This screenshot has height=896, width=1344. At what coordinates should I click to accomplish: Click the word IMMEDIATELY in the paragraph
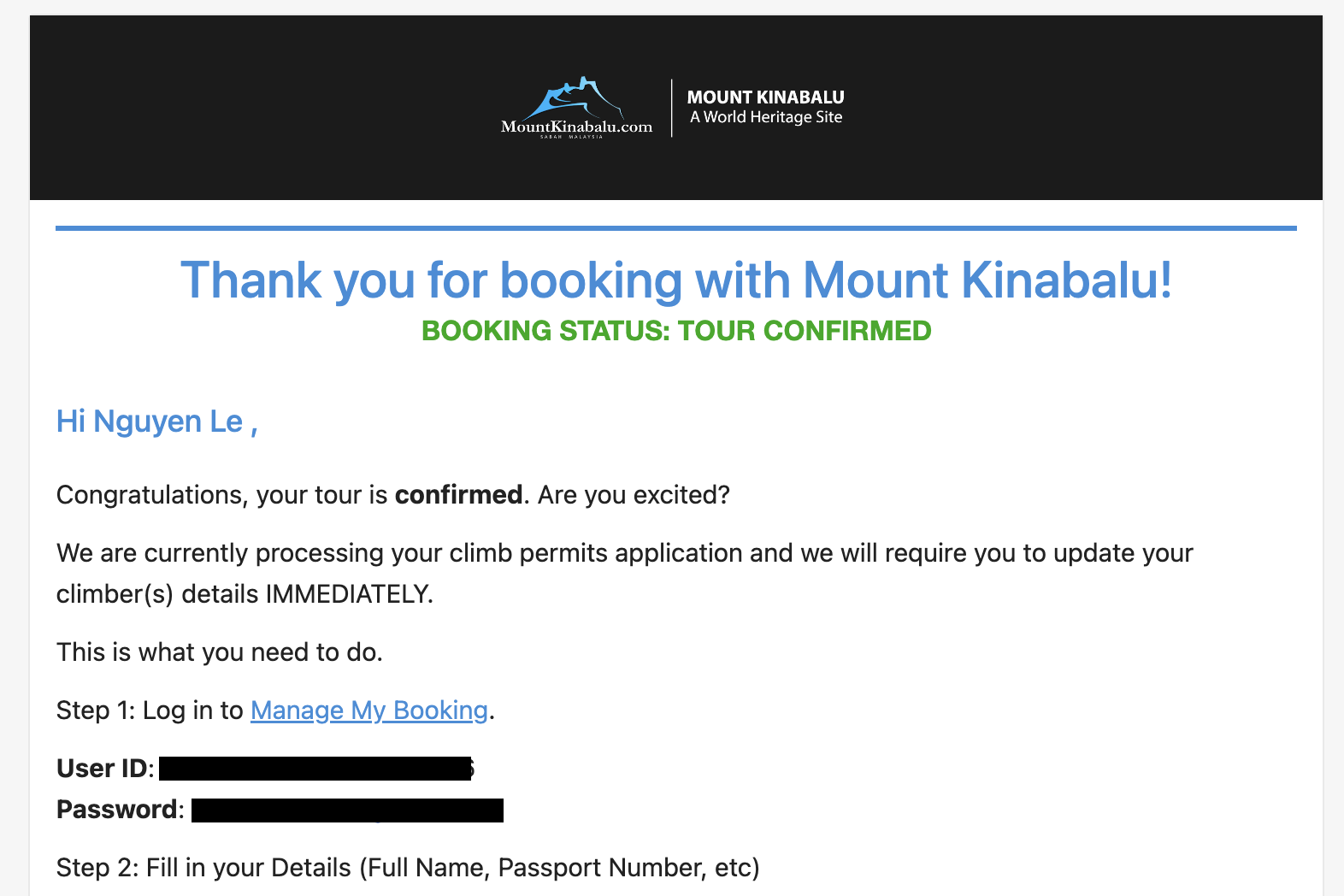[x=348, y=594]
